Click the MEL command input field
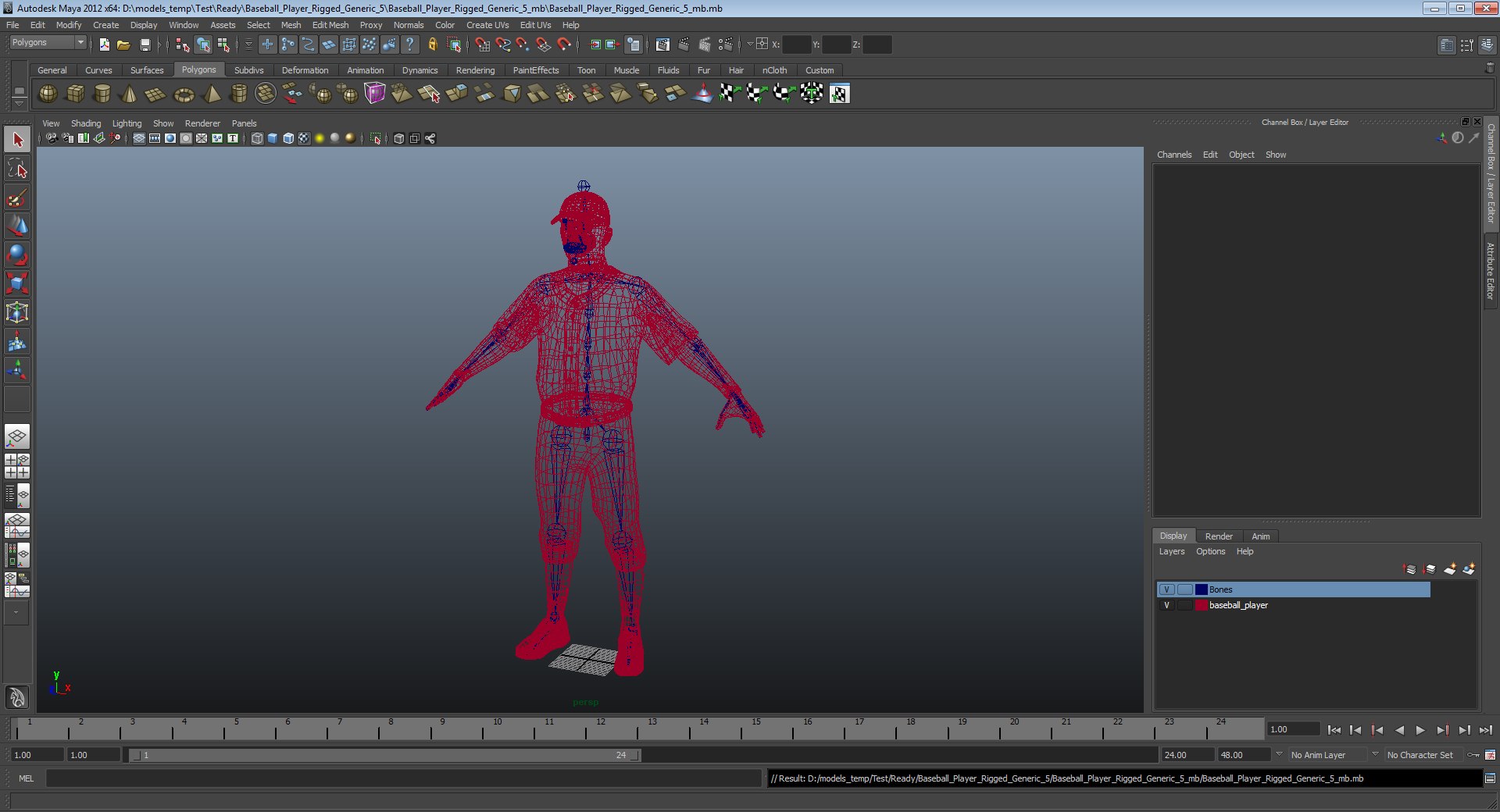Viewport: 1500px width, 812px height. pyautogui.click(x=403, y=778)
